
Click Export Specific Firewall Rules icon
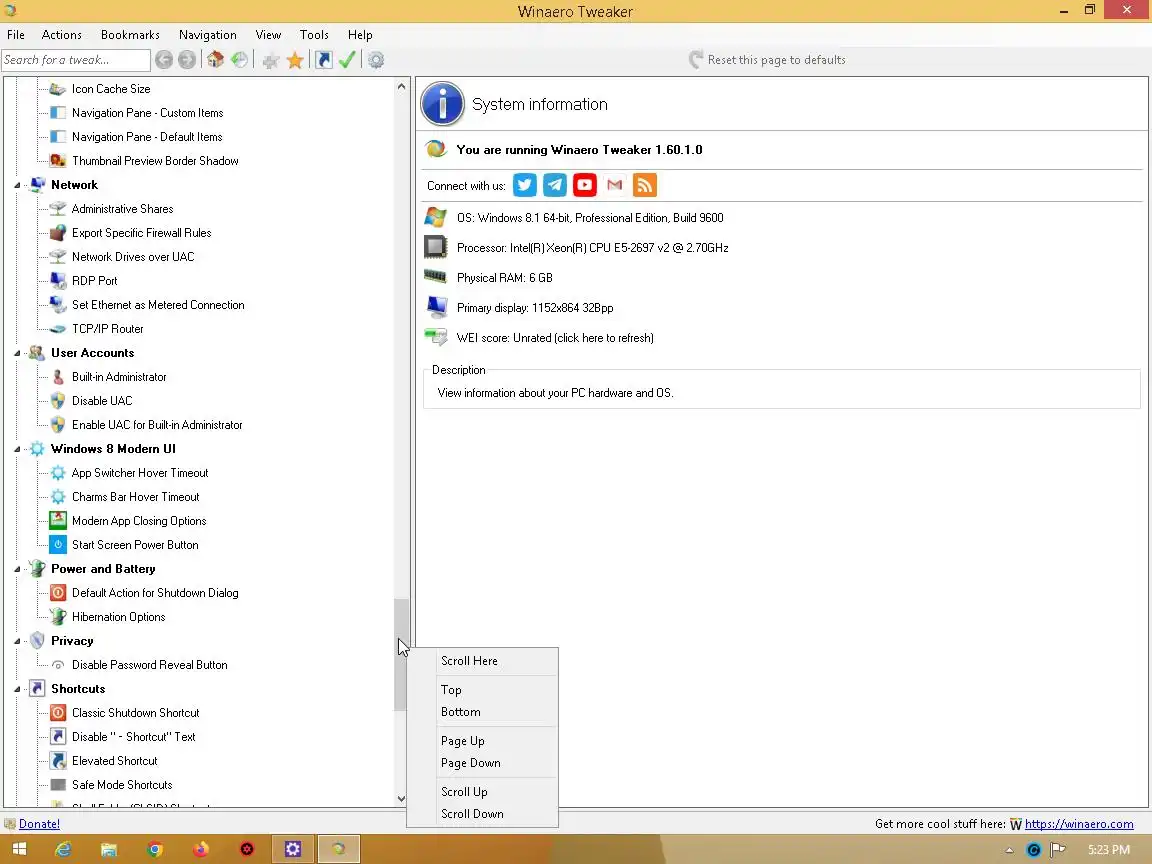[58, 233]
